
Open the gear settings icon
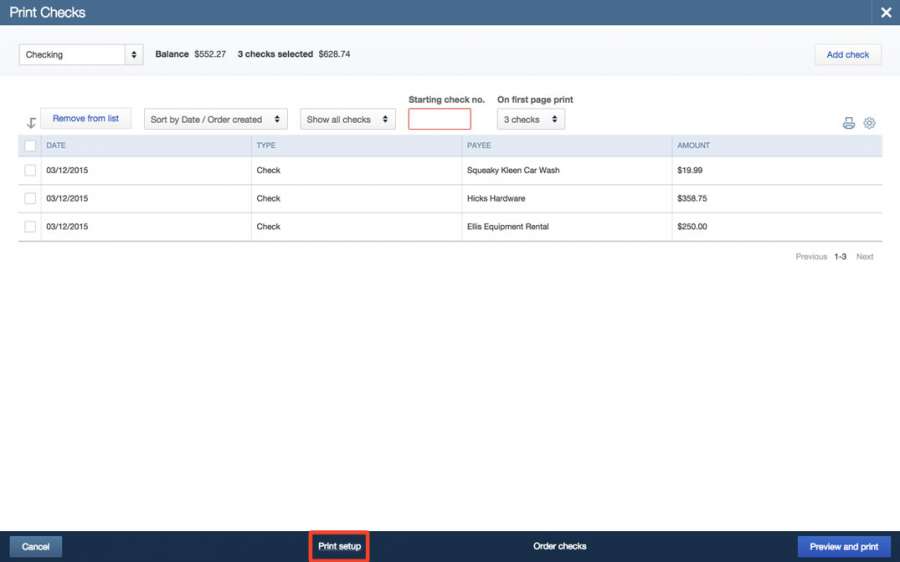(869, 123)
